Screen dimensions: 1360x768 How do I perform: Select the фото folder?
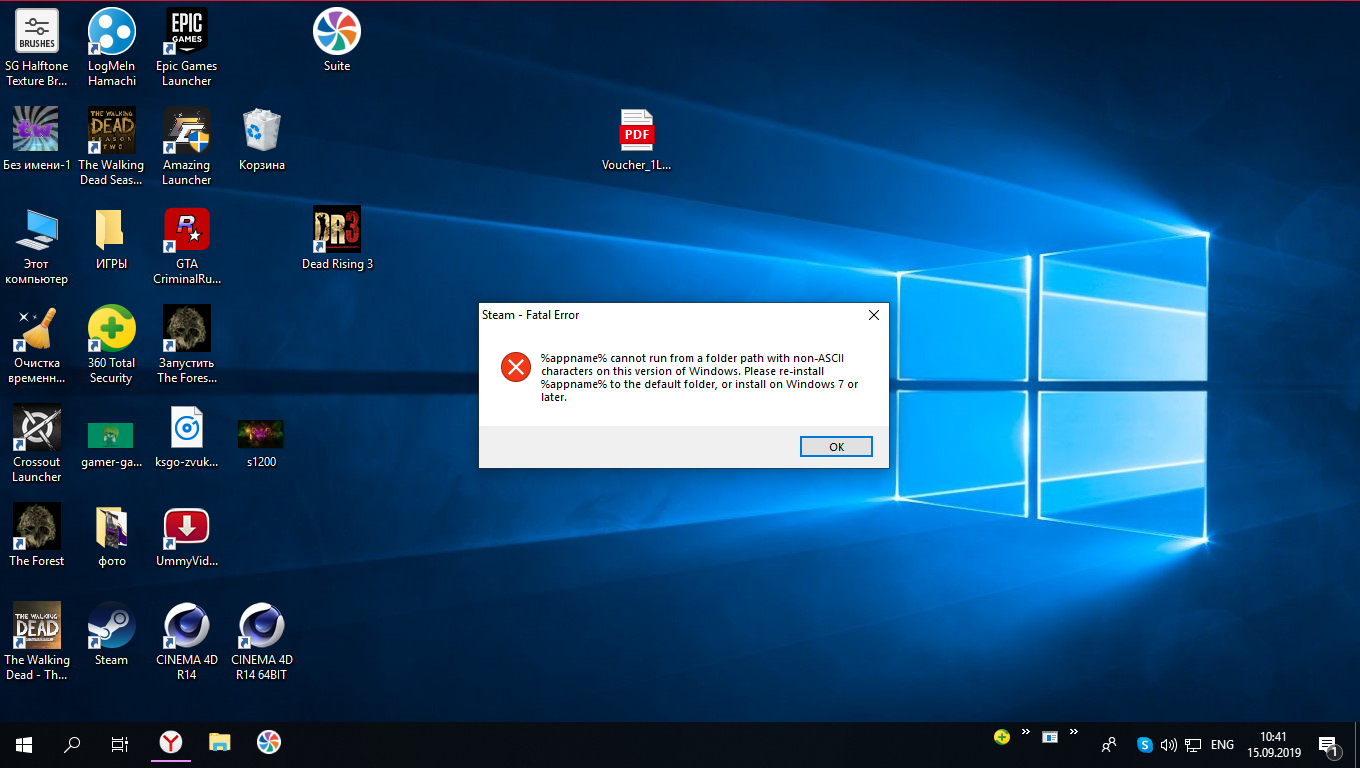112,535
